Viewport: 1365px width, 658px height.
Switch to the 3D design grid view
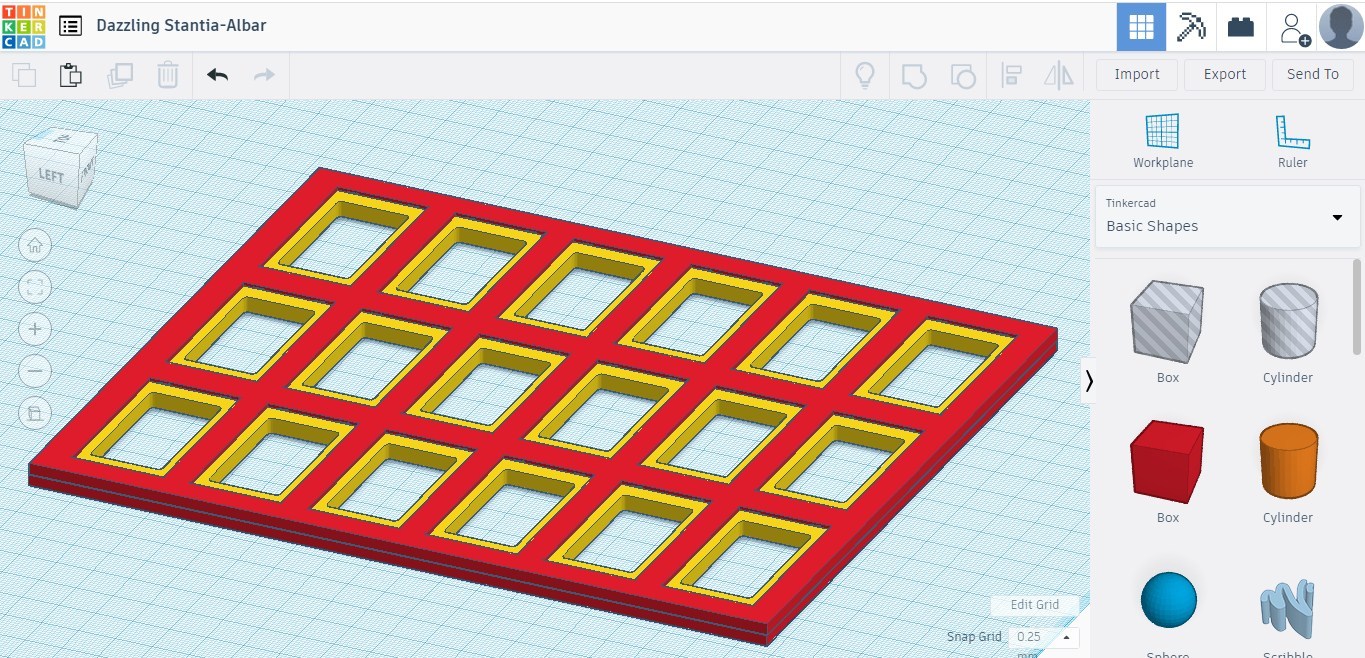pos(1141,27)
